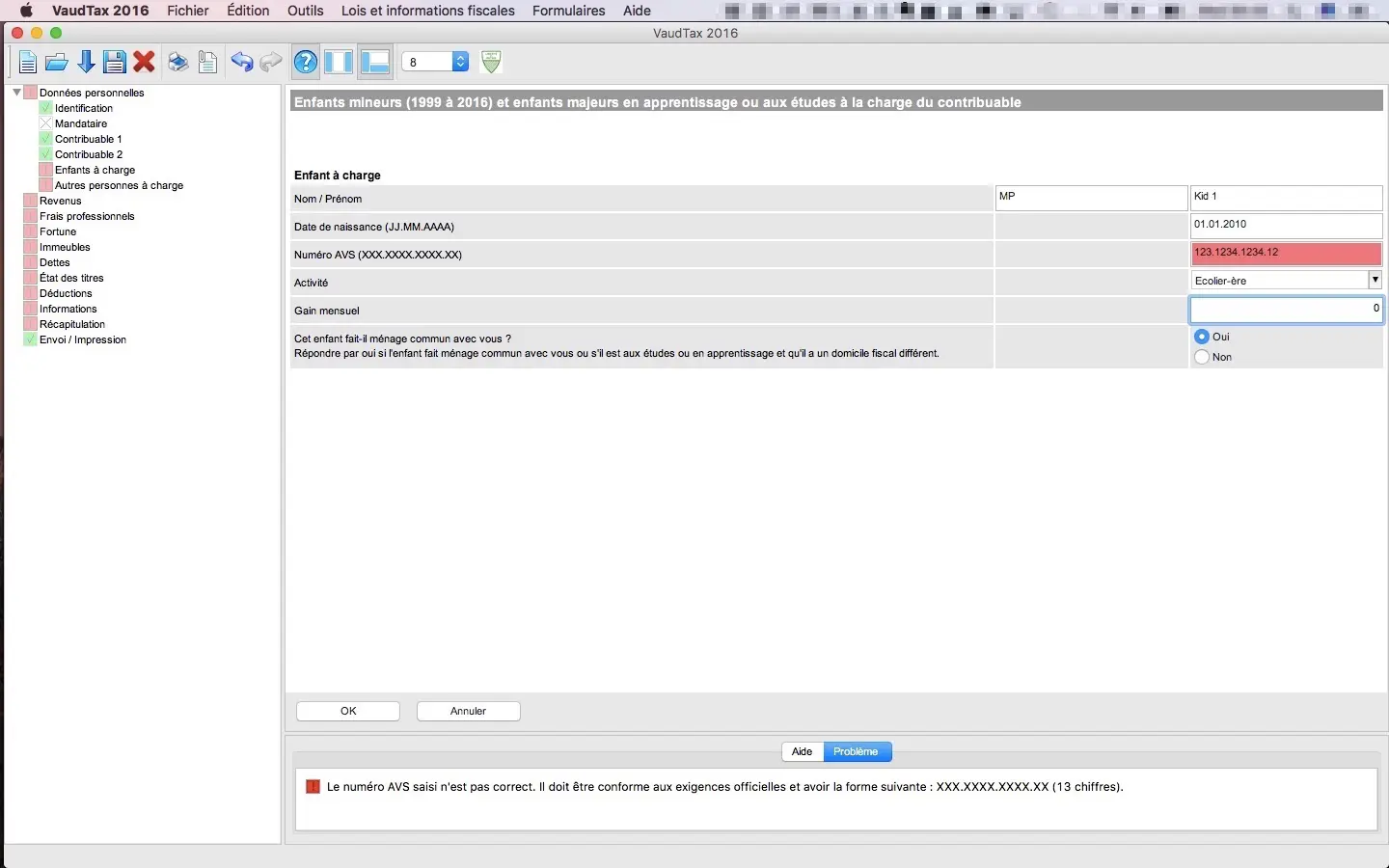
Task: Save with the floppy disk icon
Action: 115,63
